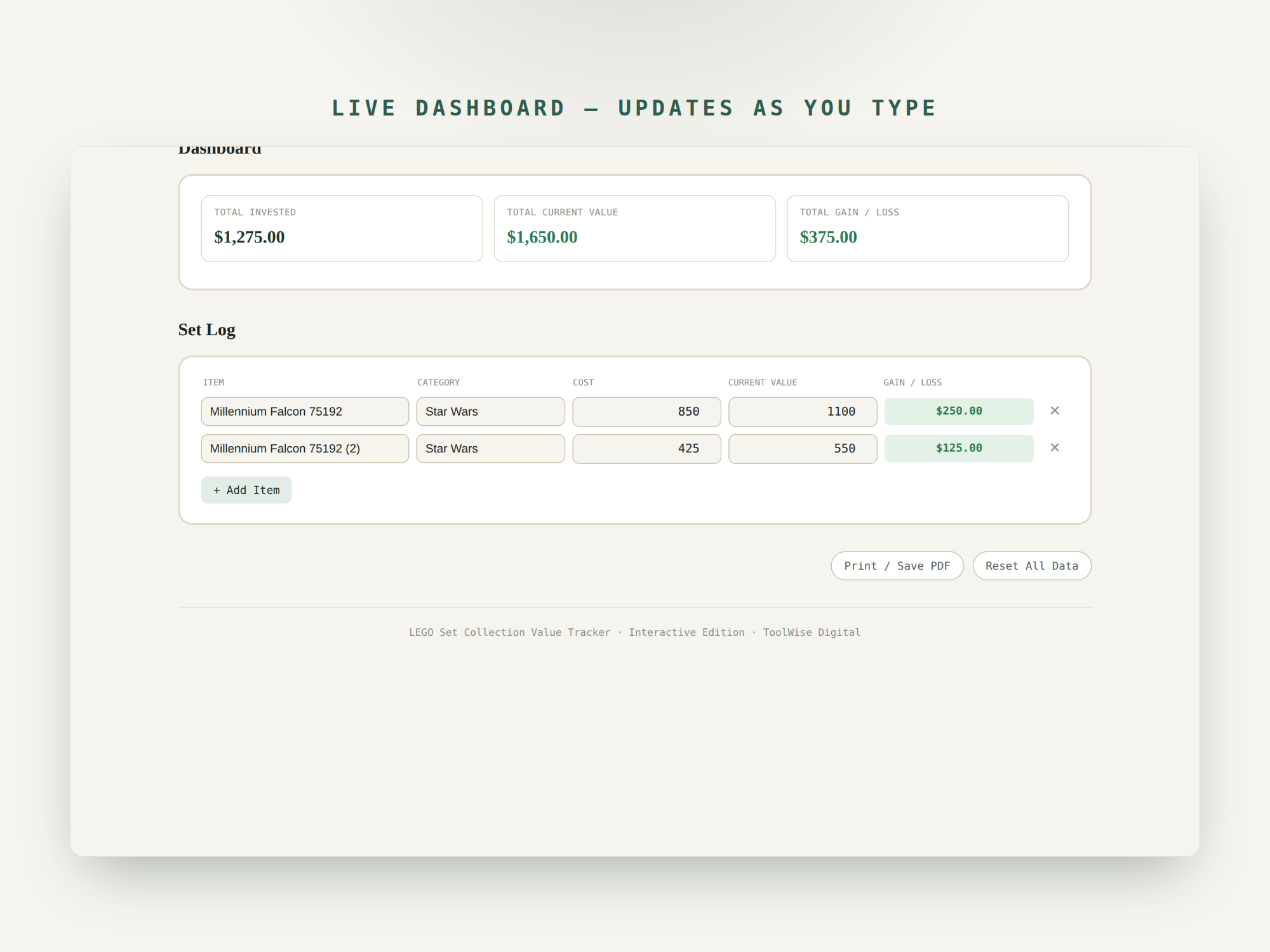The width and height of the screenshot is (1270, 952).
Task: Focus the cost field showing 850
Action: click(x=646, y=411)
